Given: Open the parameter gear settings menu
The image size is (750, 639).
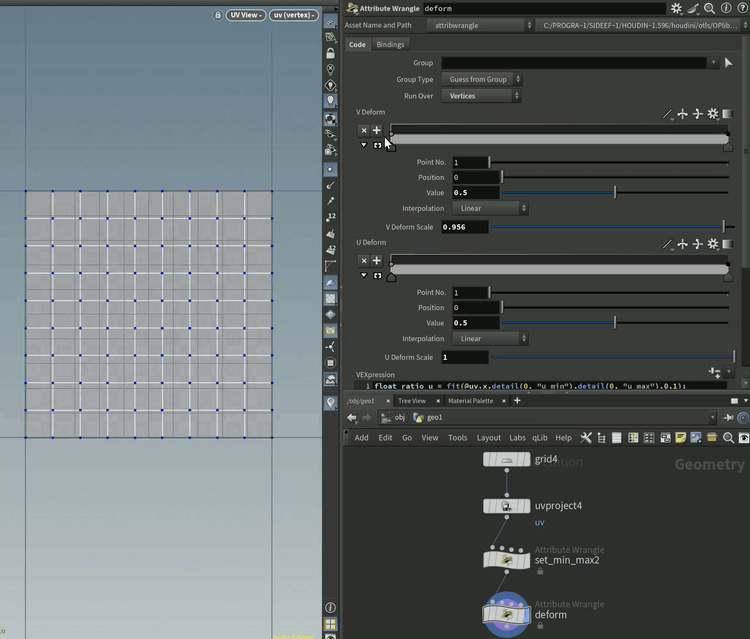Looking at the screenshot, I should [x=676, y=8].
